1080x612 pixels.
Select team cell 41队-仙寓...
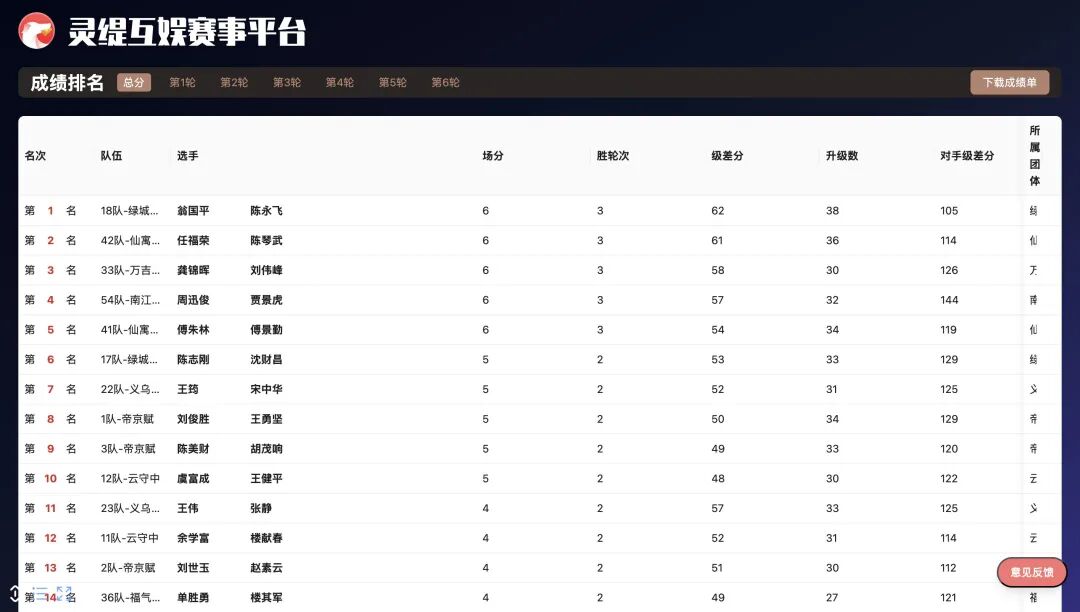(129, 330)
